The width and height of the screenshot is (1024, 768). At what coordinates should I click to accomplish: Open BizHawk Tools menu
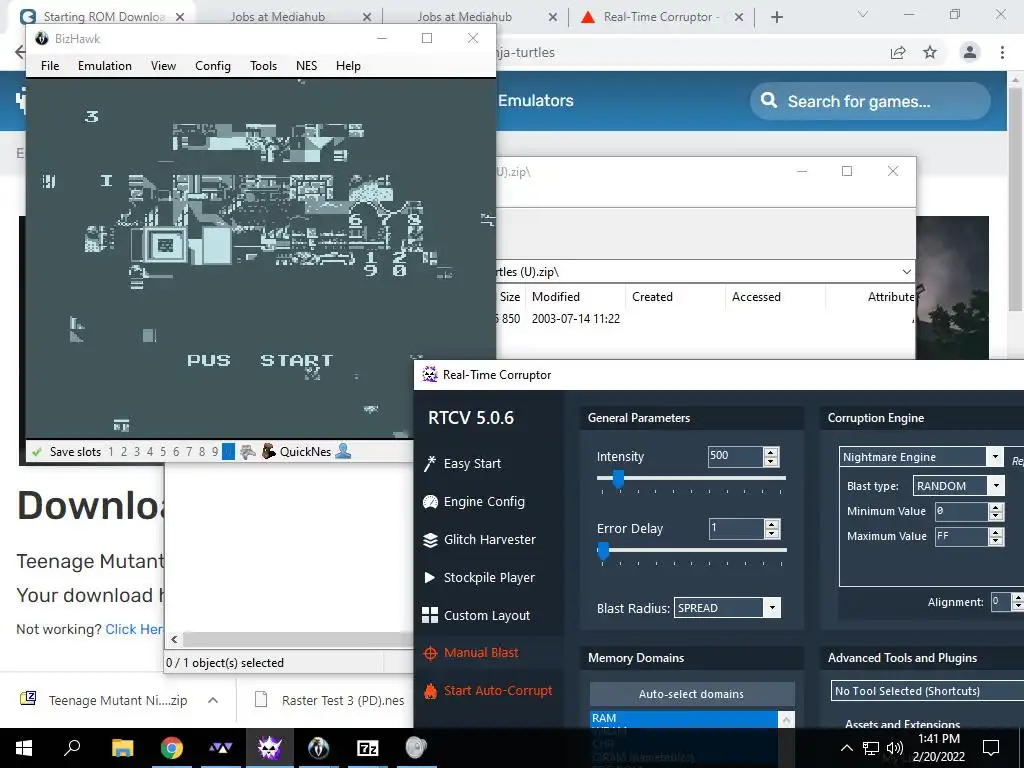point(263,66)
